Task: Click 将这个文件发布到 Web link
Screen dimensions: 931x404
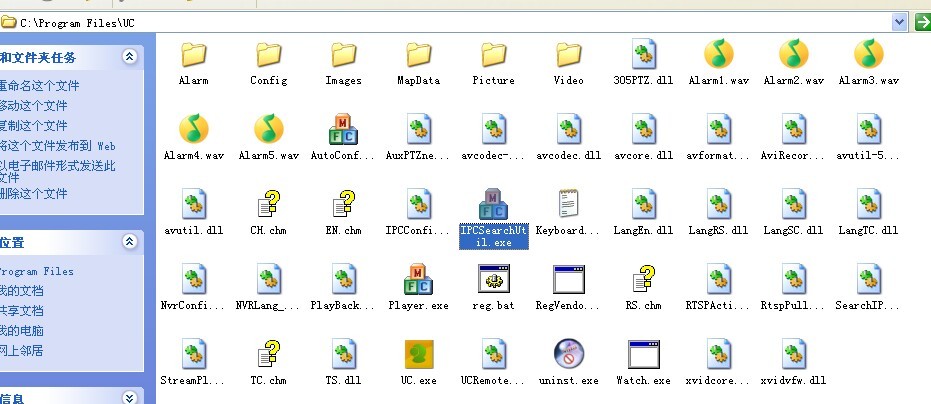Action: (58, 146)
